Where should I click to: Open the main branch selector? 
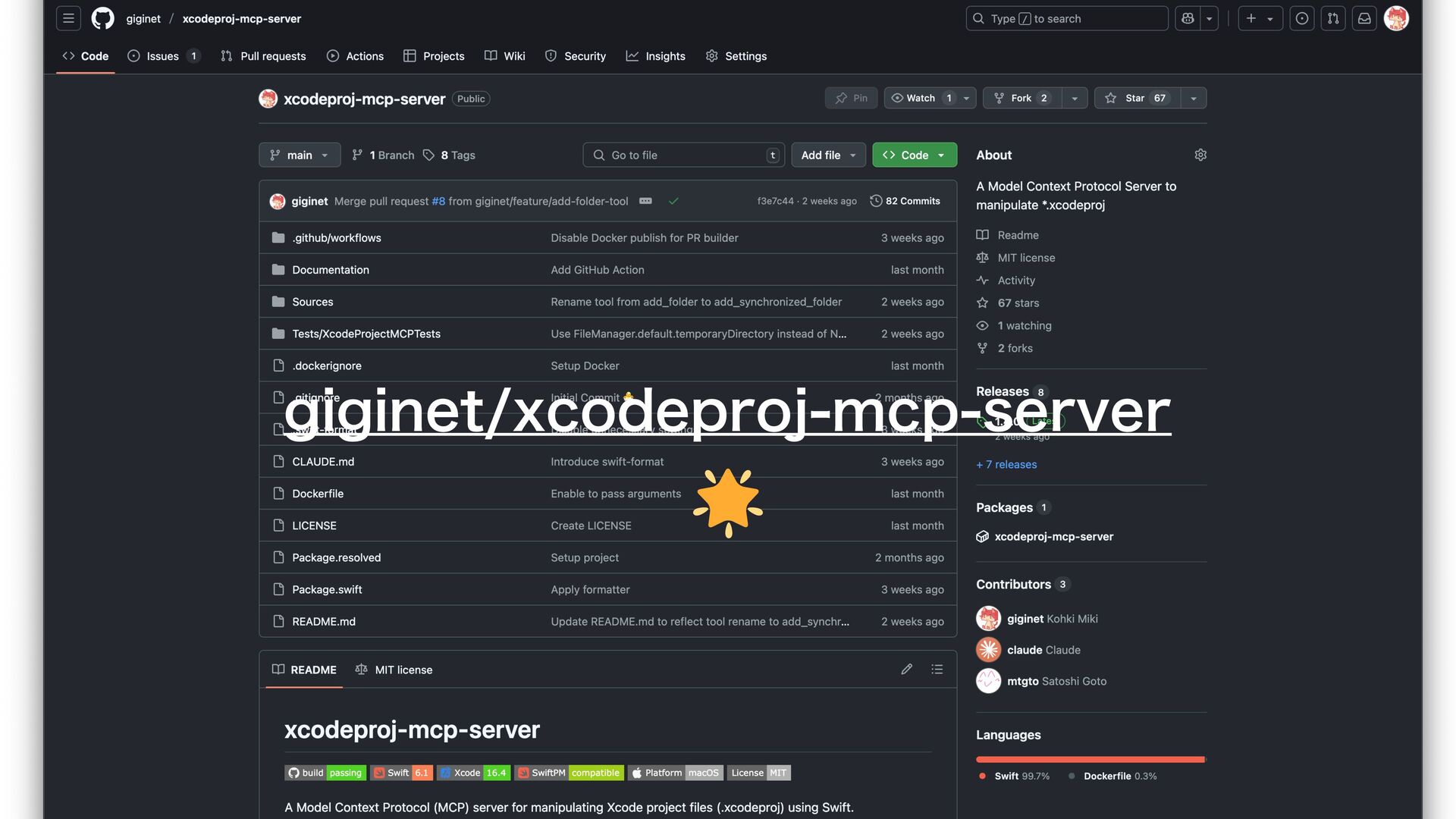[x=300, y=155]
